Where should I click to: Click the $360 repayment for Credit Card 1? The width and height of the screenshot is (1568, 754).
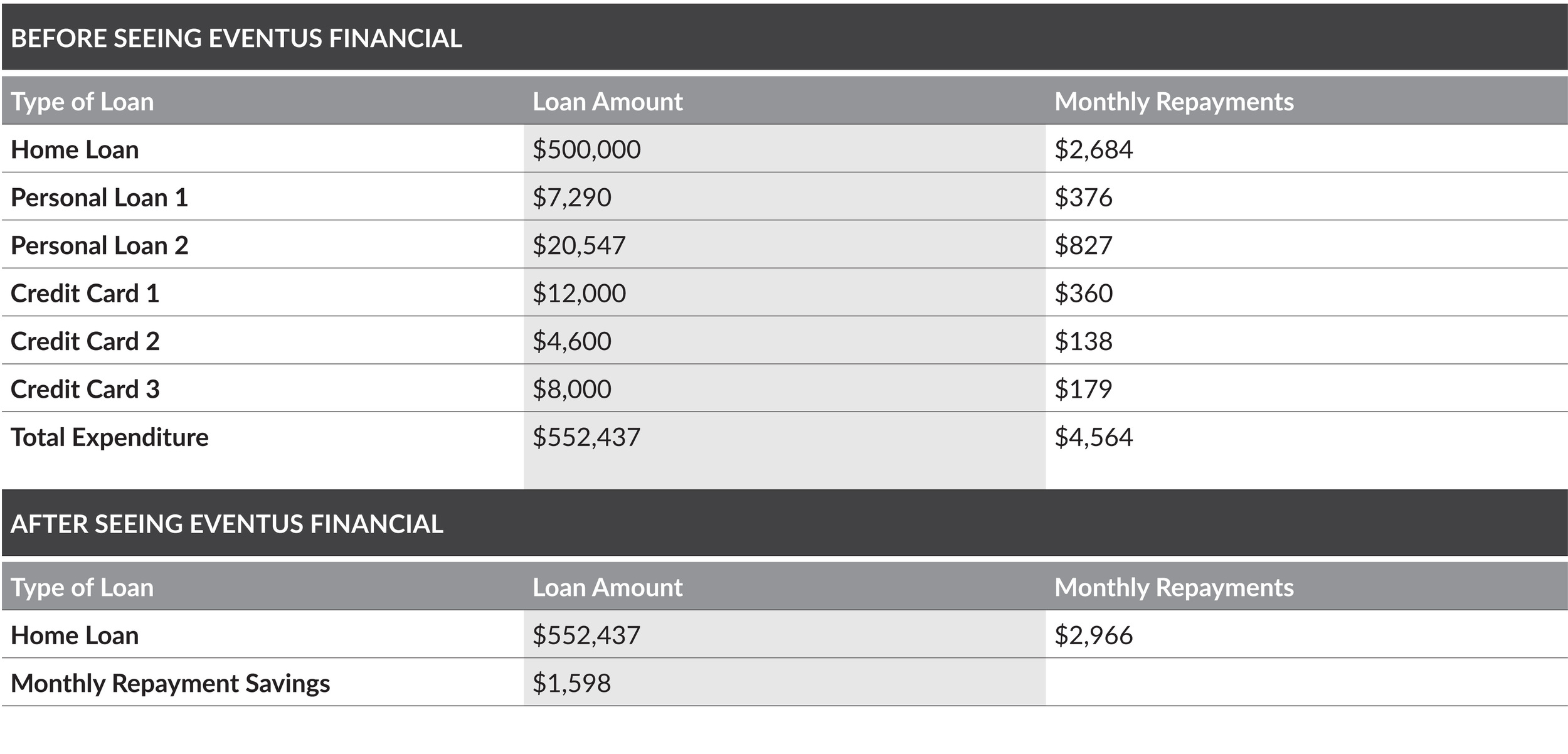pos(1083,294)
